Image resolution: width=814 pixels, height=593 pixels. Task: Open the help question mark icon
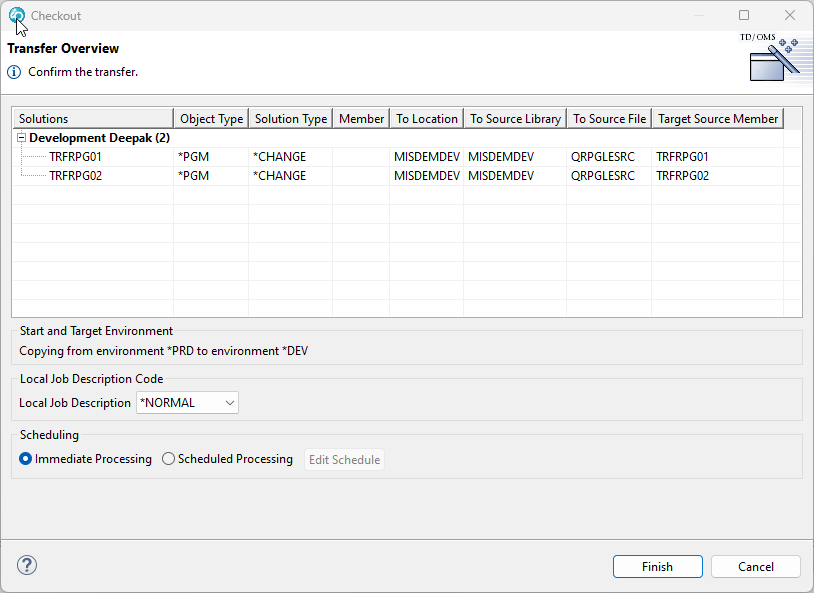pos(27,565)
